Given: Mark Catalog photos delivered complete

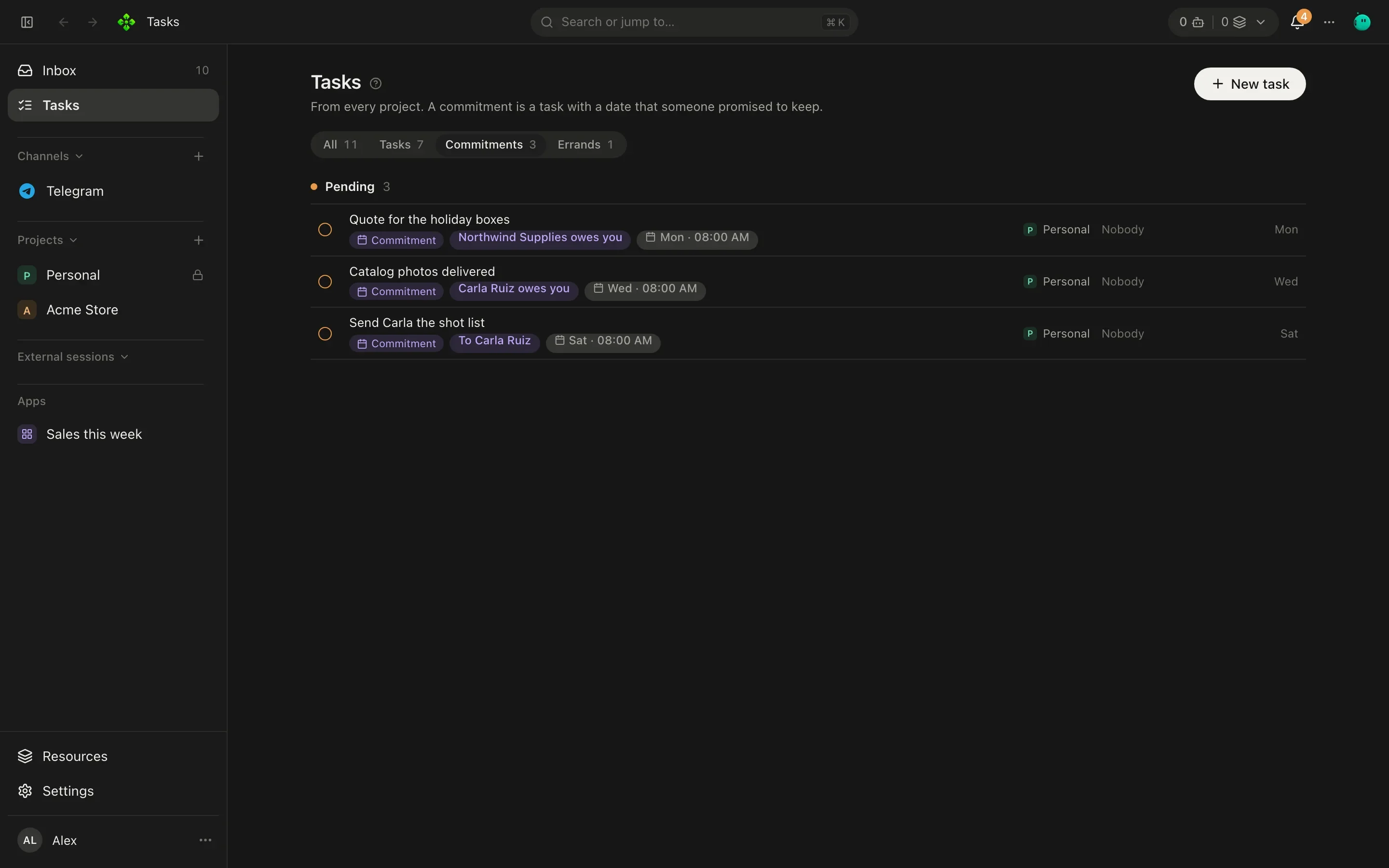Looking at the screenshot, I should tap(325, 281).
